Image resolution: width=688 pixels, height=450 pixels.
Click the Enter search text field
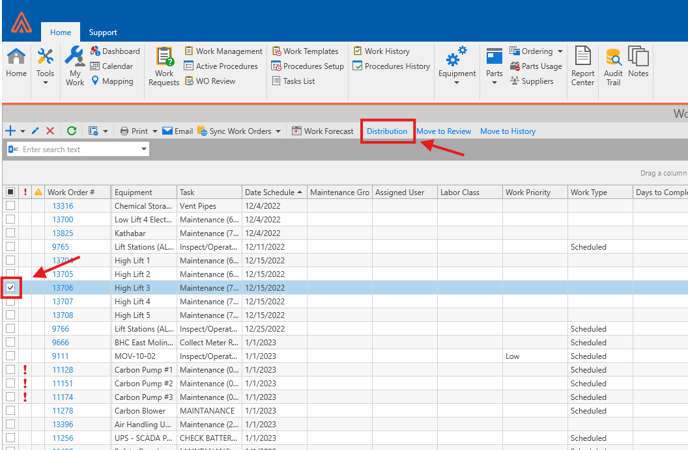coord(78,150)
